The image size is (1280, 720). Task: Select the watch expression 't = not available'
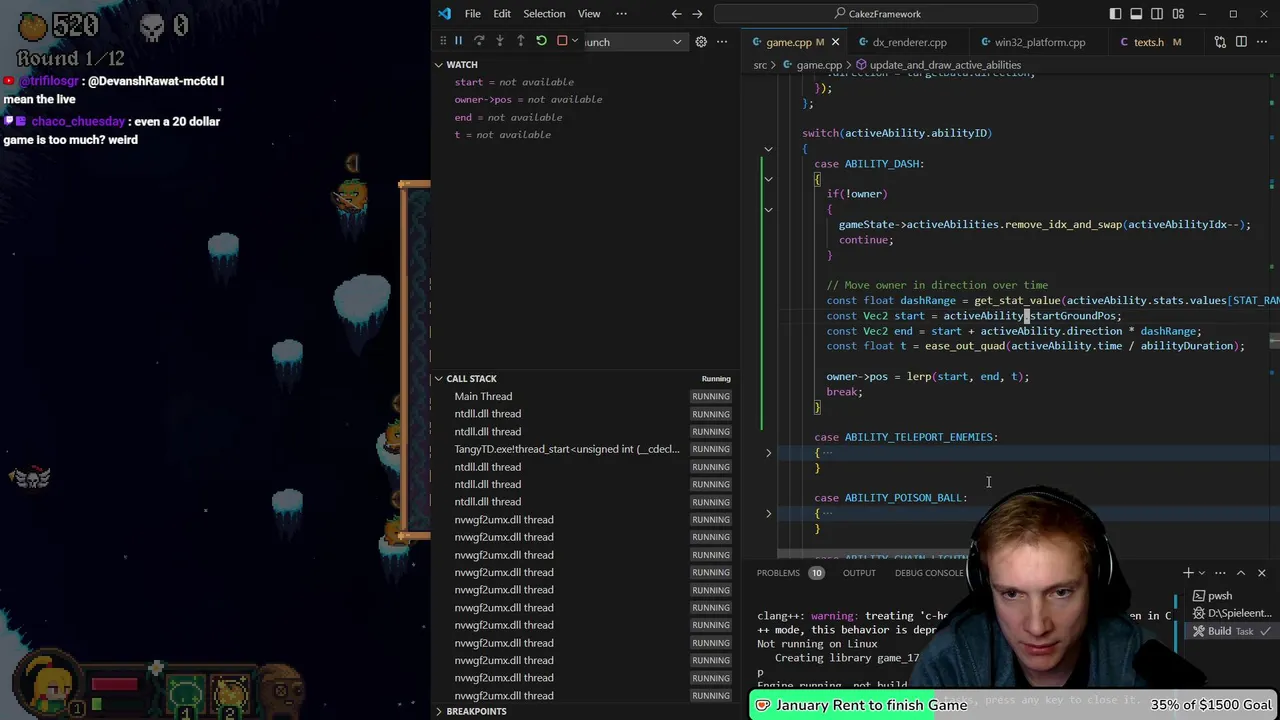pyautogui.click(x=502, y=135)
